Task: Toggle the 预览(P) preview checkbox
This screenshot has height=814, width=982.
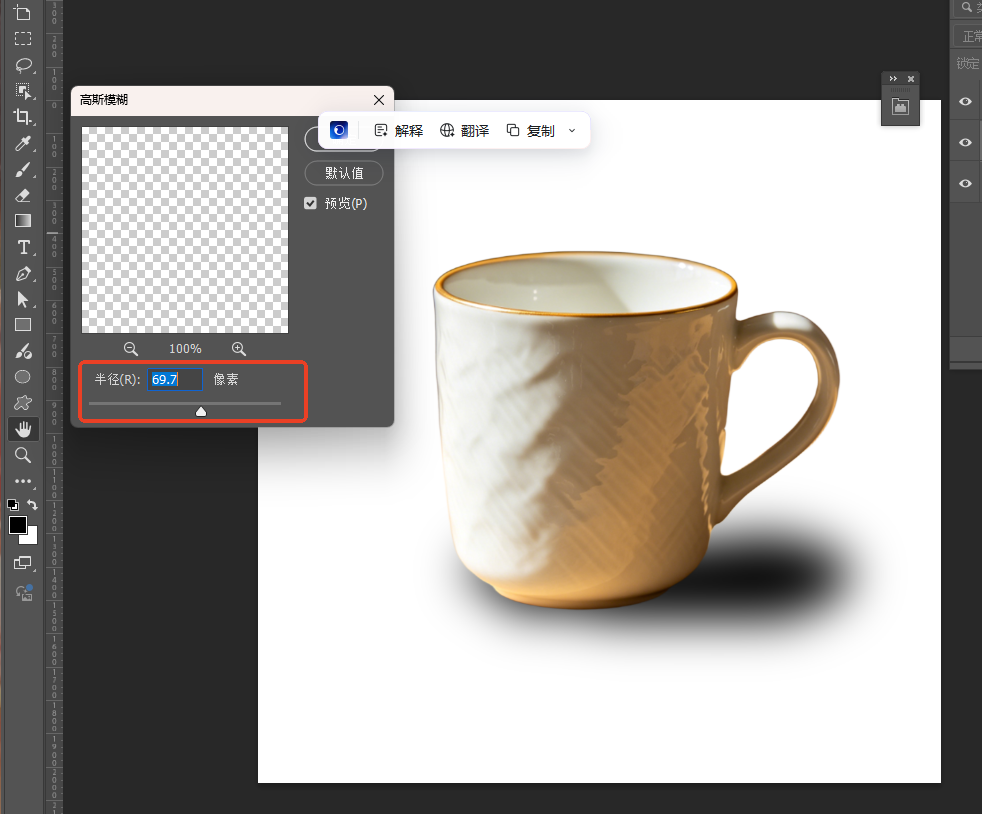Action: tap(310, 203)
